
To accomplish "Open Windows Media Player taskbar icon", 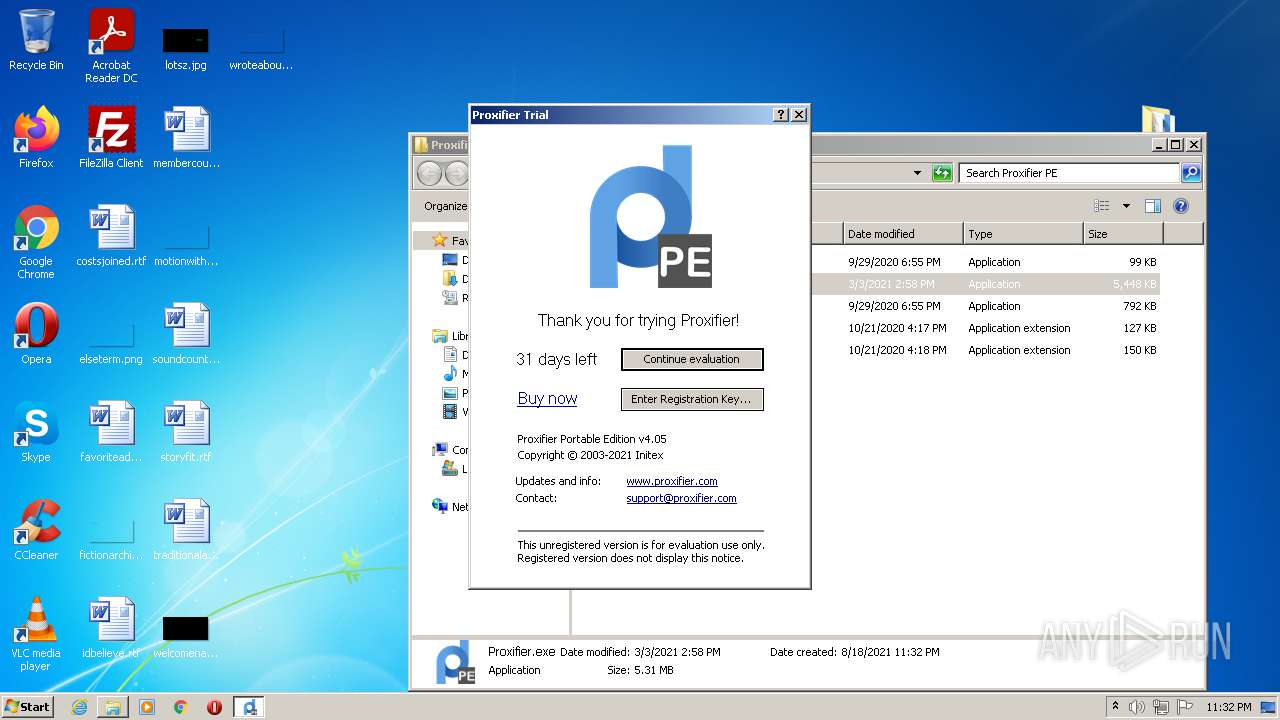I will tap(147, 707).
